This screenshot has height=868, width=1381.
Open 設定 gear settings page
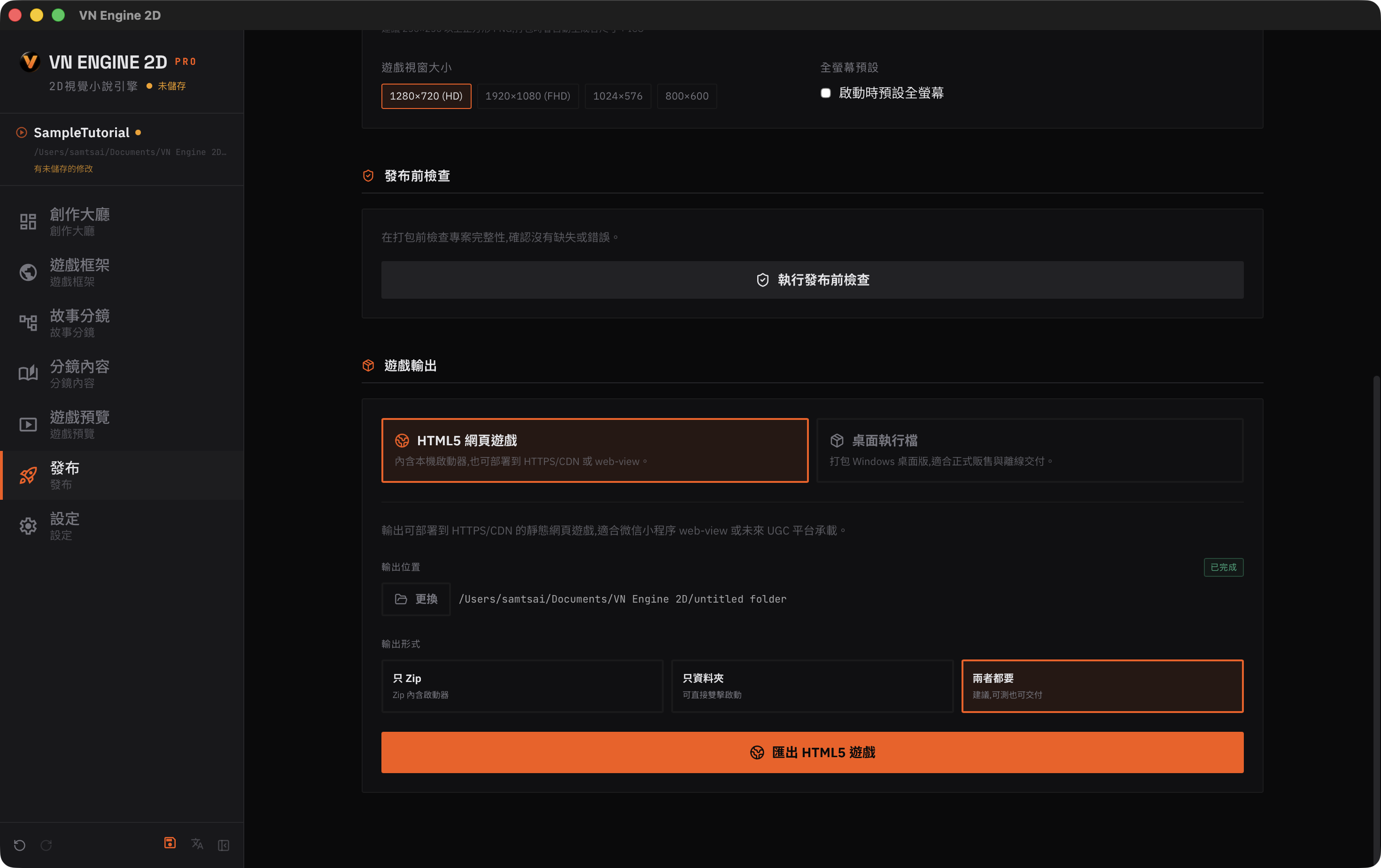(122, 526)
